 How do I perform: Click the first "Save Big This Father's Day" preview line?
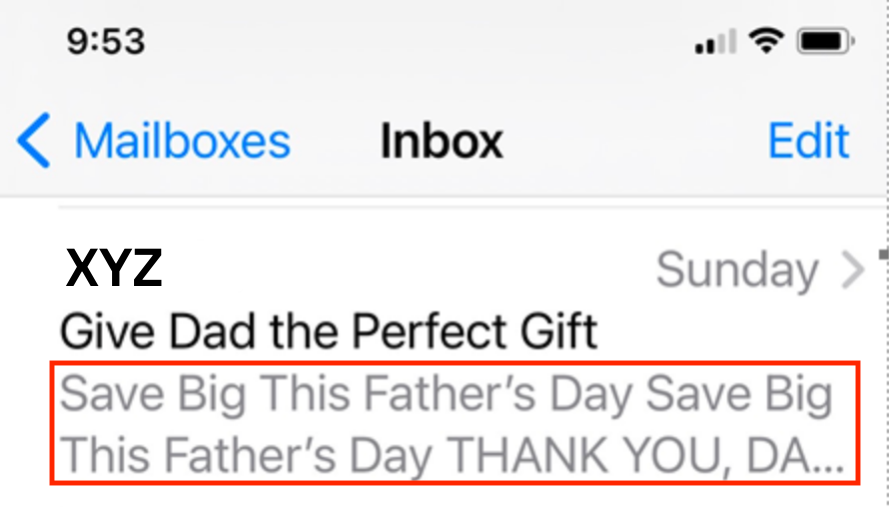tap(347, 395)
